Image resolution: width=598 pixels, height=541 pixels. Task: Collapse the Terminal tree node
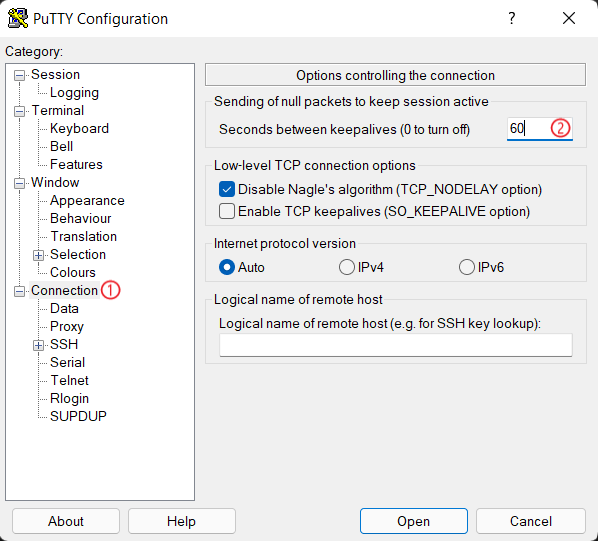tap(19, 111)
